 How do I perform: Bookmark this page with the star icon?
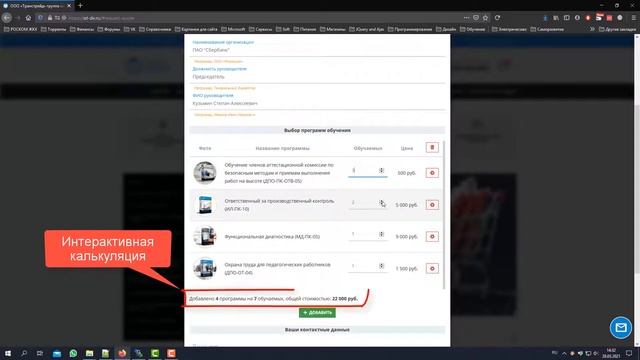coord(485,18)
